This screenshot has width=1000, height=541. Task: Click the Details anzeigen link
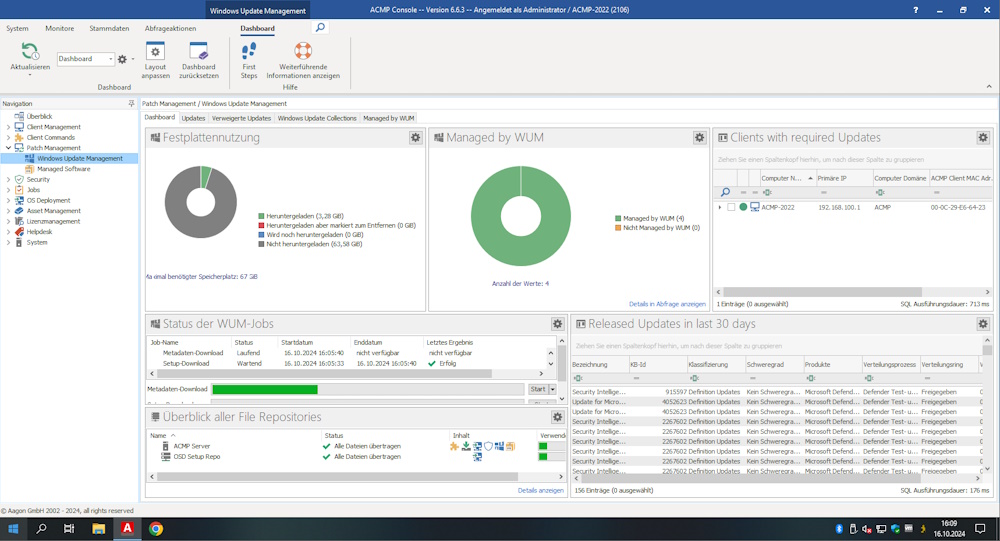tap(541, 491)
